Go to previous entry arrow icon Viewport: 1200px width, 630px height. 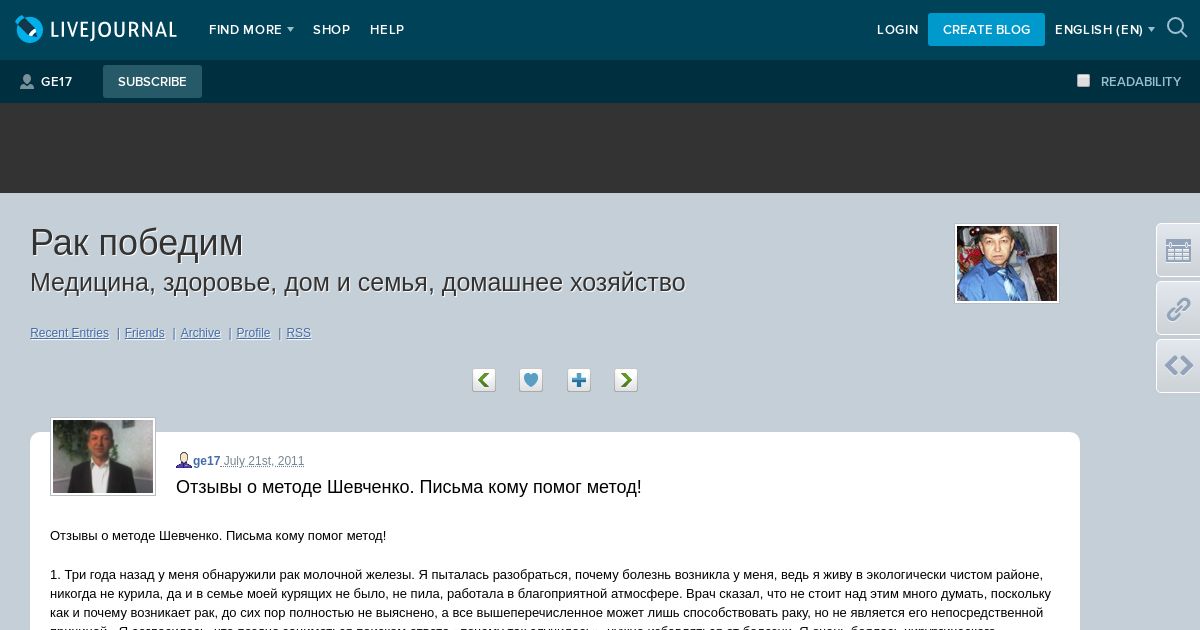(484, 380)
